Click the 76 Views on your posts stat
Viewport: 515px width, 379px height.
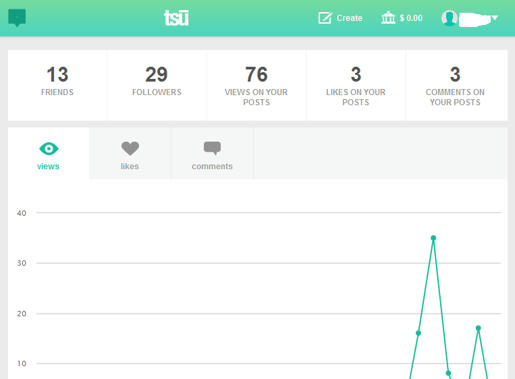(256, 85)
